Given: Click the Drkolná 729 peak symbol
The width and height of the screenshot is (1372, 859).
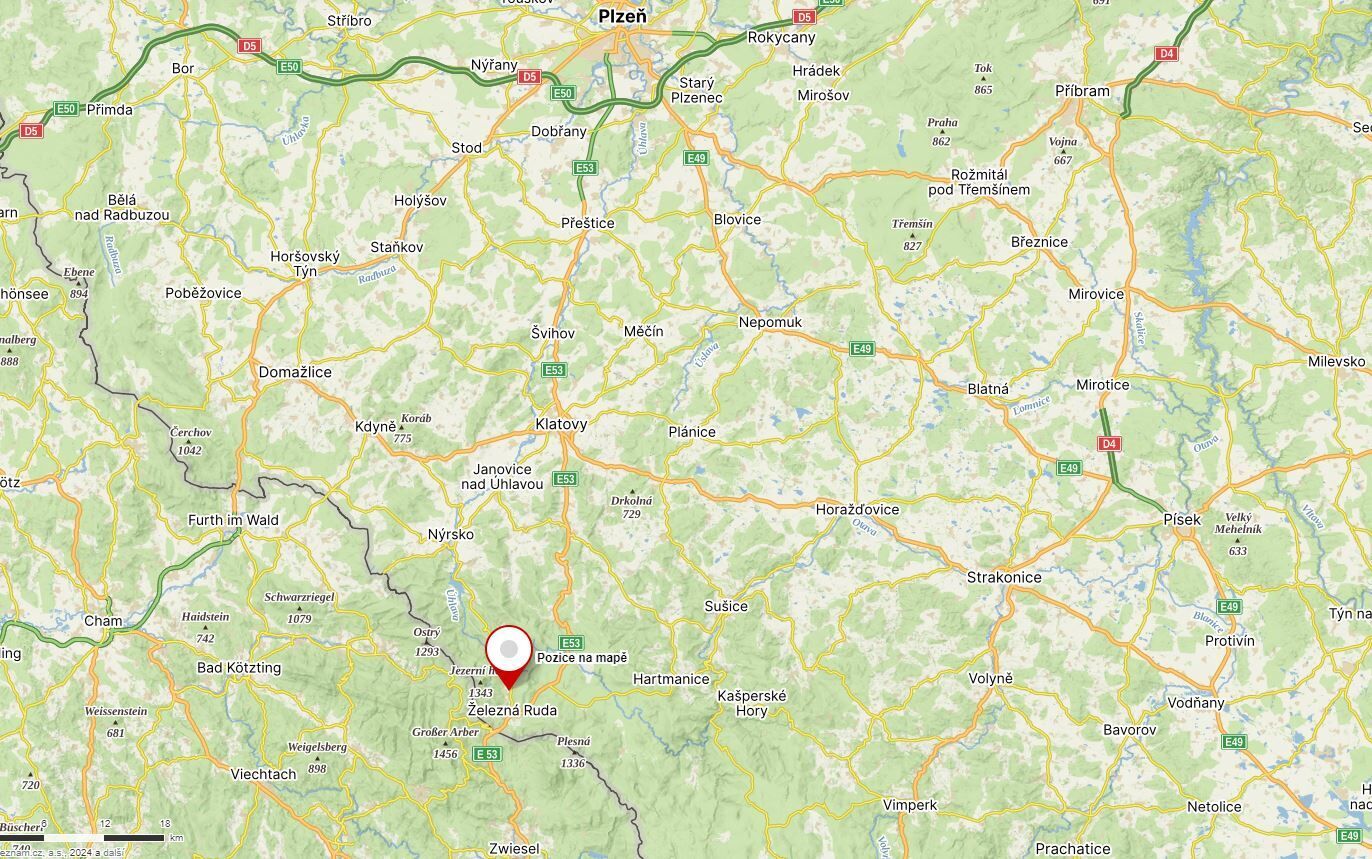Looking at the screenshot, I should point(631,491).
